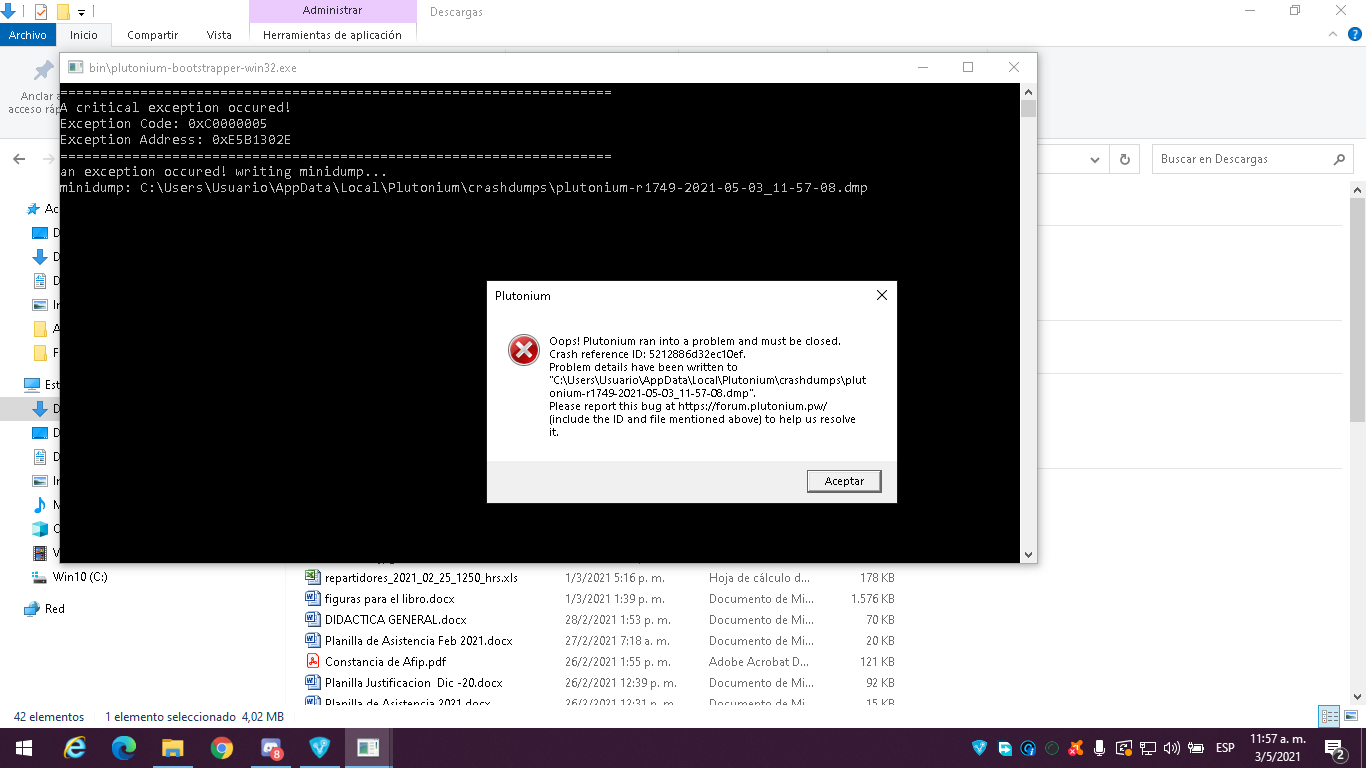Launch Google Chrome from taskbar
Image resolution: width=1366 pixels, height=768 pixels.
(222, 748)
